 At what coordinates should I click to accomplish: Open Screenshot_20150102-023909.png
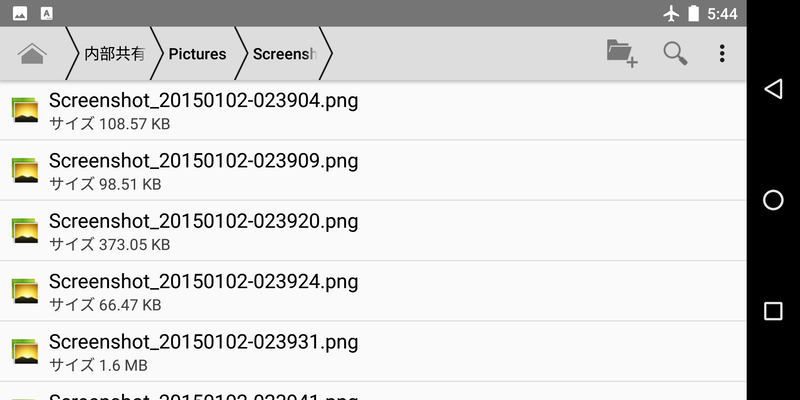[203, 161]
